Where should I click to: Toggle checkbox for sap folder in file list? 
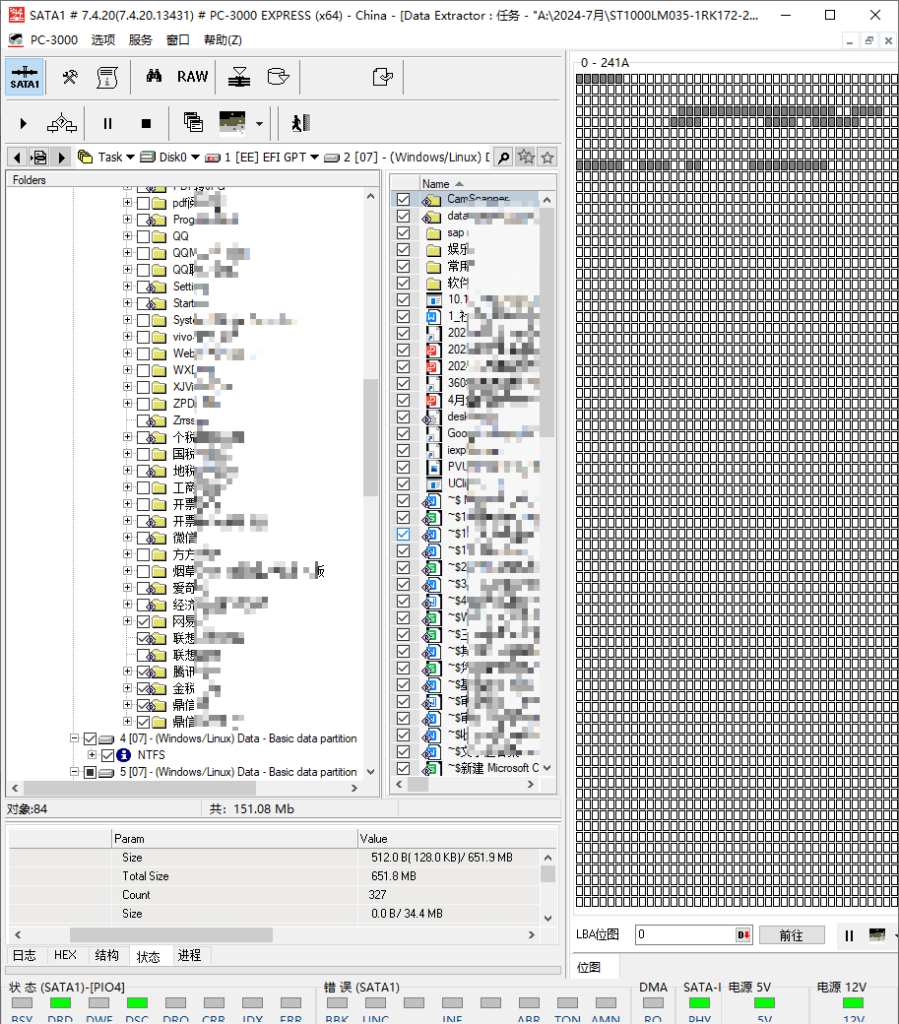[x=403, y=232]
